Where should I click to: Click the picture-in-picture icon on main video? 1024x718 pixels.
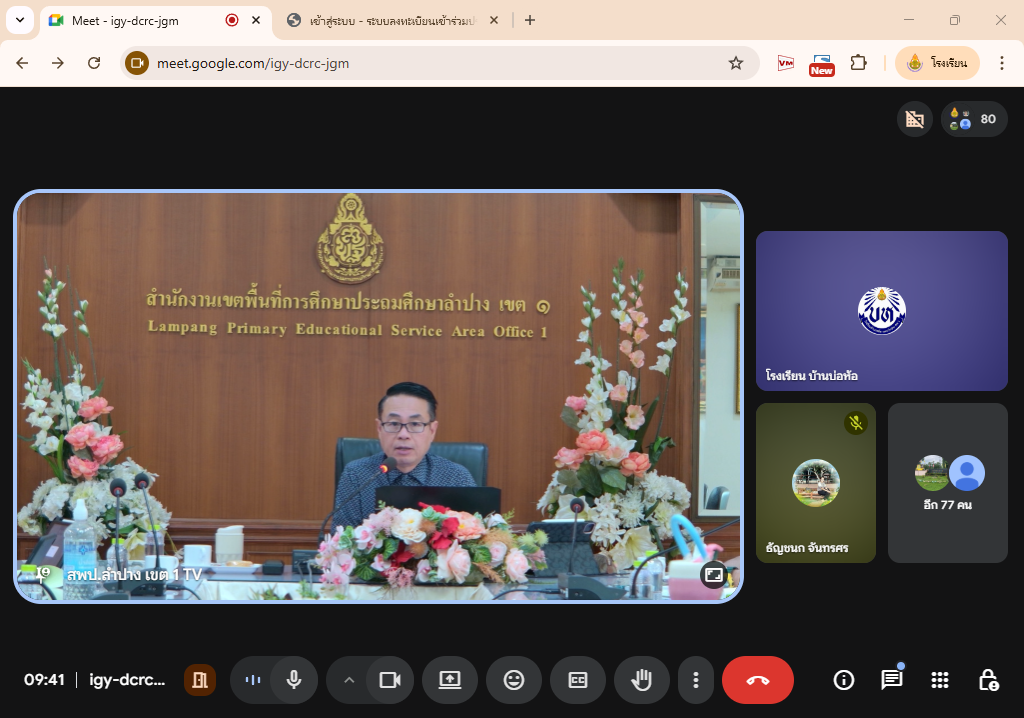[713, 575]
